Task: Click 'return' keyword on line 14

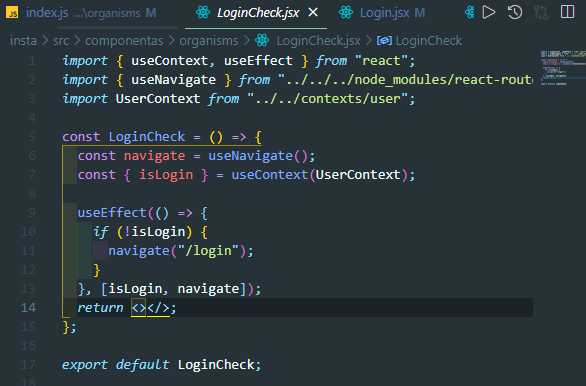Action: point(100,308)
